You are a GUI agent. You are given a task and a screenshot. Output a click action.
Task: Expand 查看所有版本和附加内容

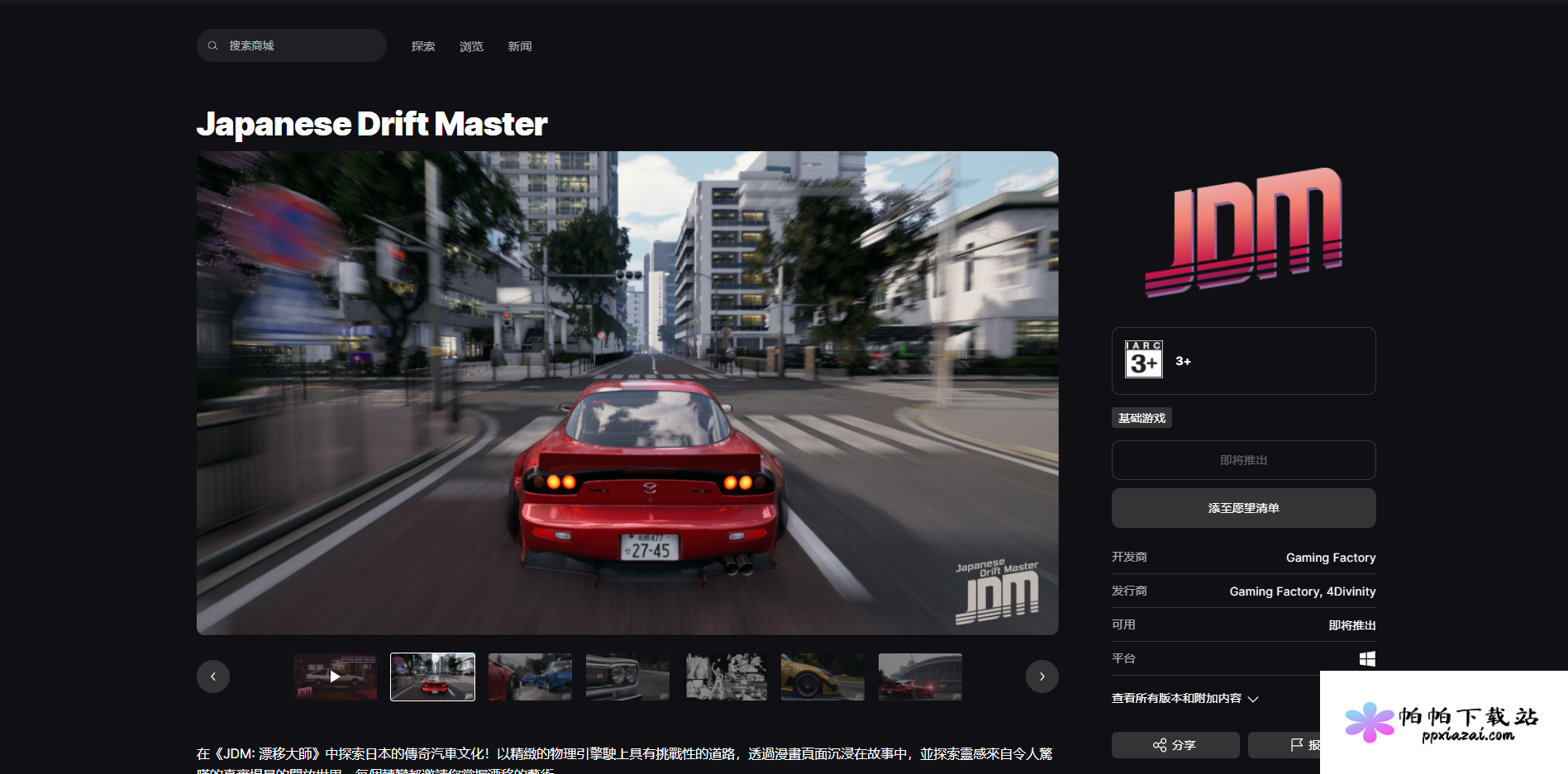[1185, 699]
